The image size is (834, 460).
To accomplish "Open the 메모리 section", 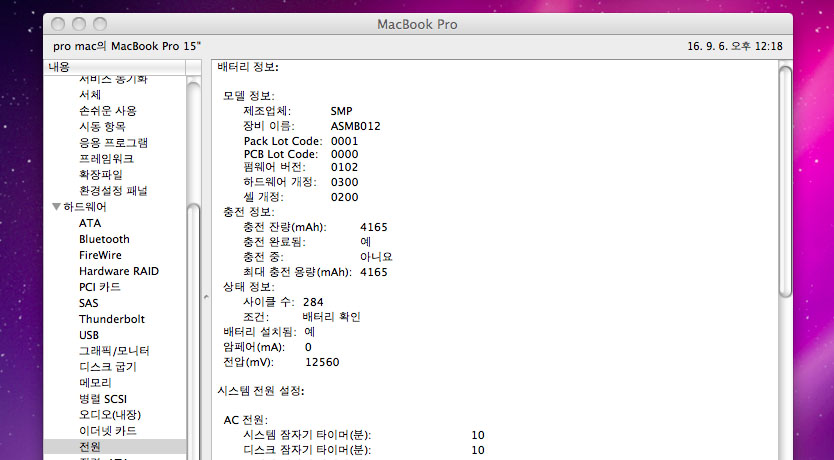I will point(95,383).
